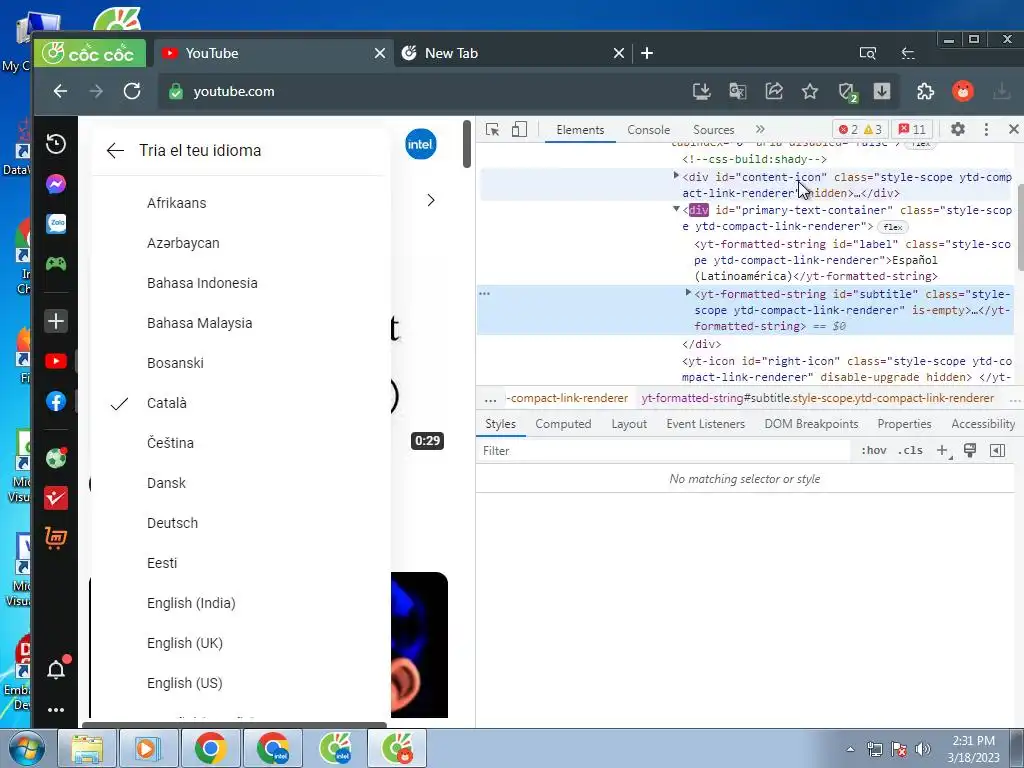
Task: Toggle the DevTools device toolbar
Action: [x=519, y=129]
